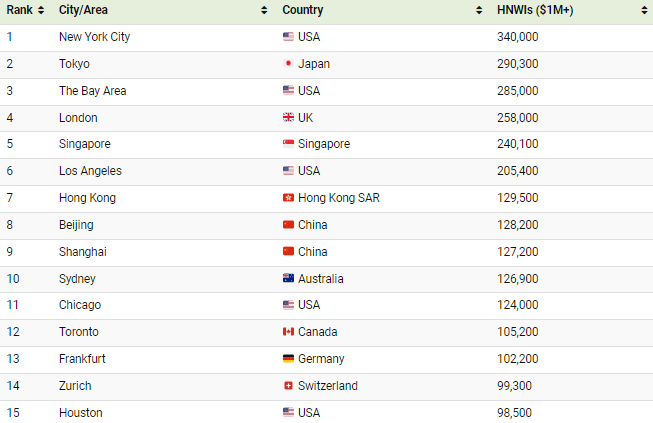The width and height of the screenshot is (653, 423).
Task: Click the Shanghai row city name
Action: point(82,252)
